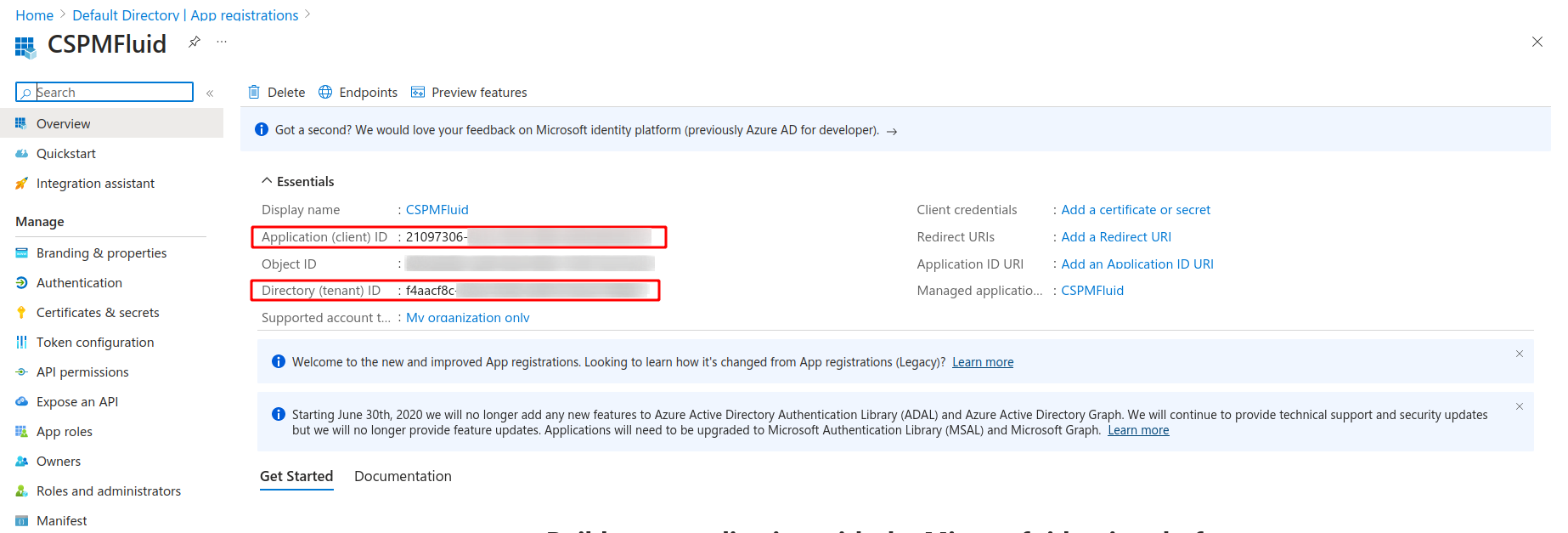Image resolution: width=1568 pixels, height=533 pixels.
Task: Dismiss the ADAL deprecation notice
Action: [x=1520, y=406]
